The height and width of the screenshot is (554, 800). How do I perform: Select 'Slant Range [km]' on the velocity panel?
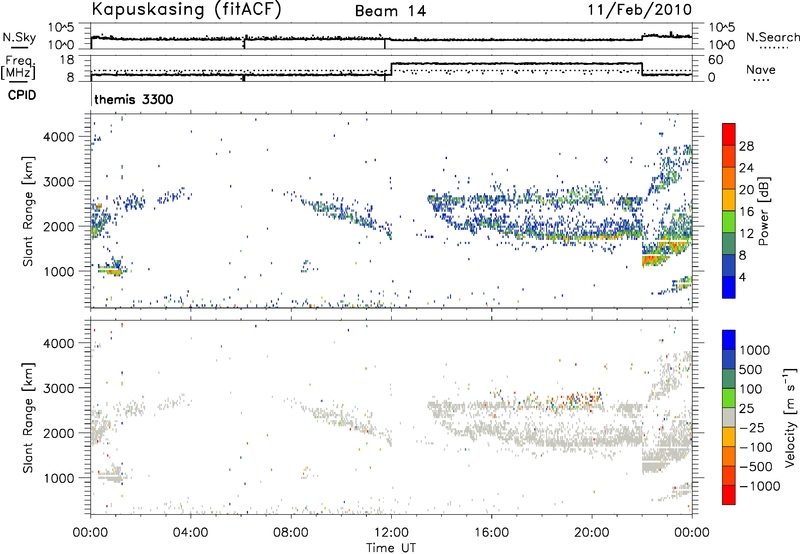[x=29, y=417]
